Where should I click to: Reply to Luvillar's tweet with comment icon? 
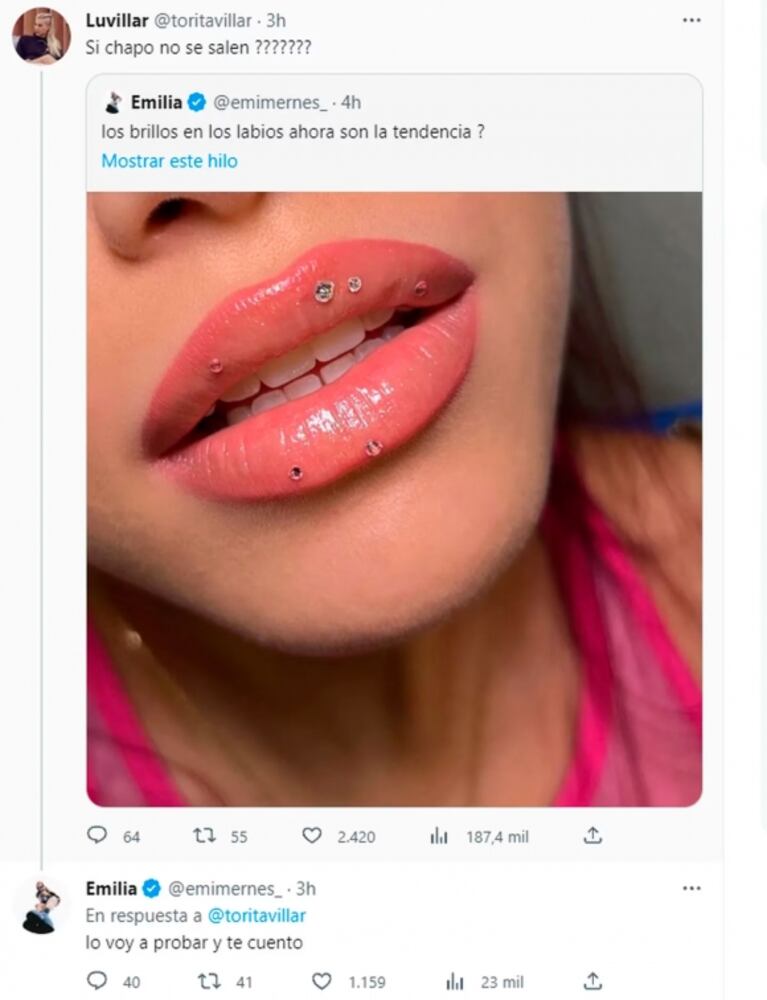tap(97, 835)
